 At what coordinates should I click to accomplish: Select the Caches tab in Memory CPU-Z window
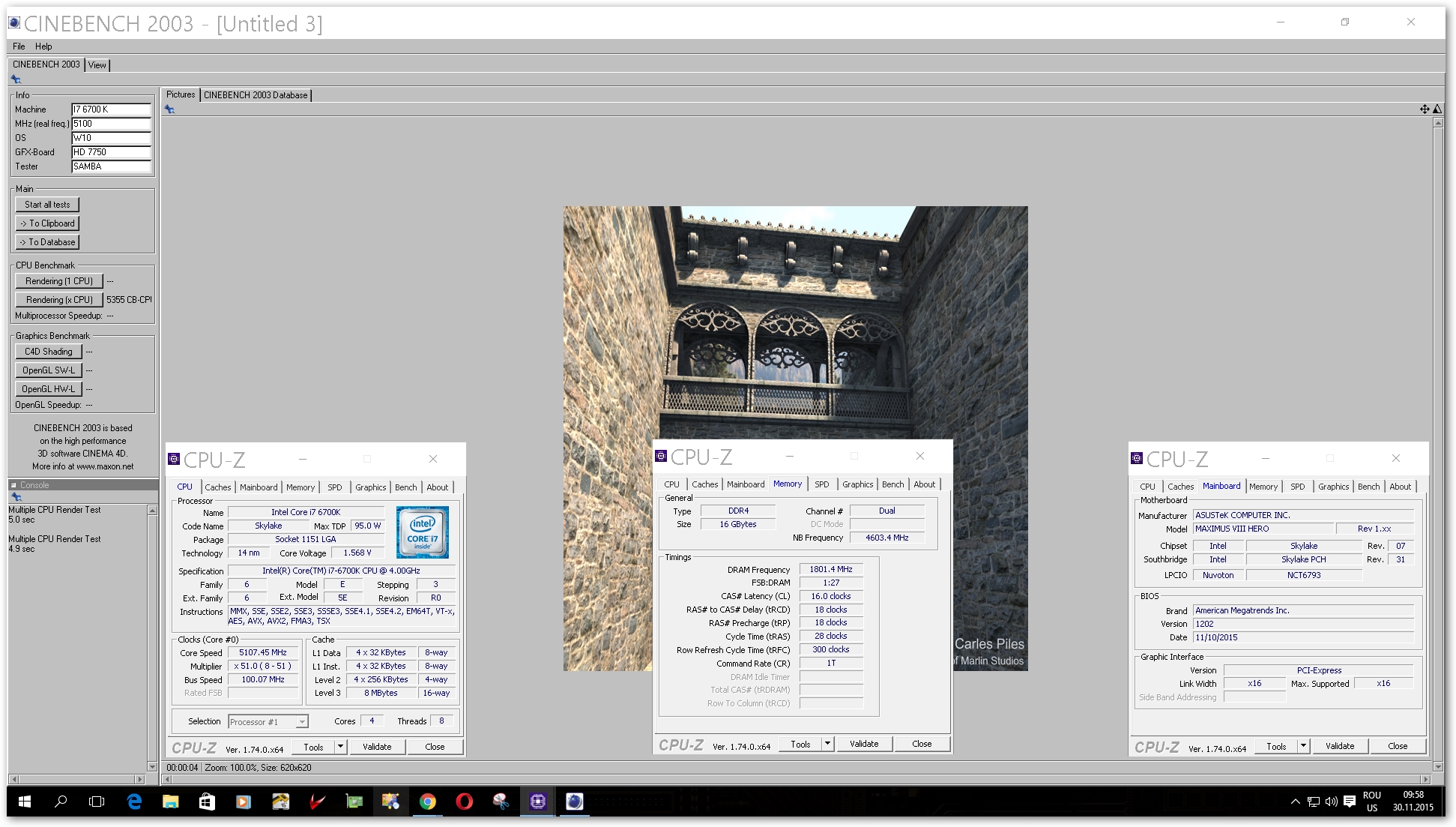(704, 484)
